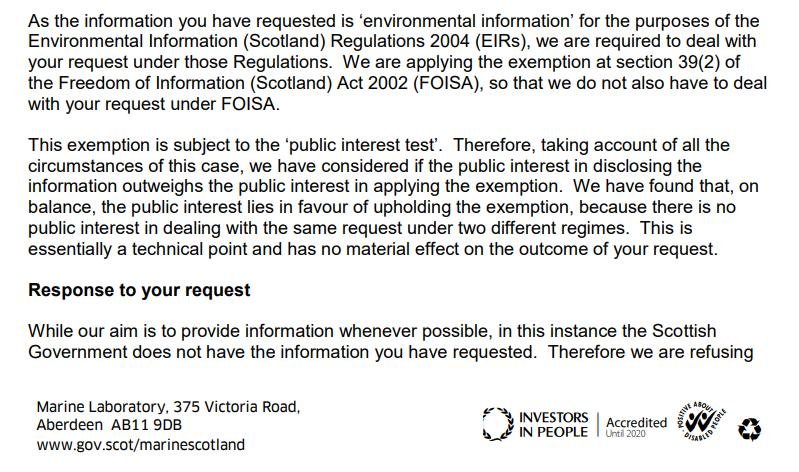Click the recycling symbol icon

(749, 430)
